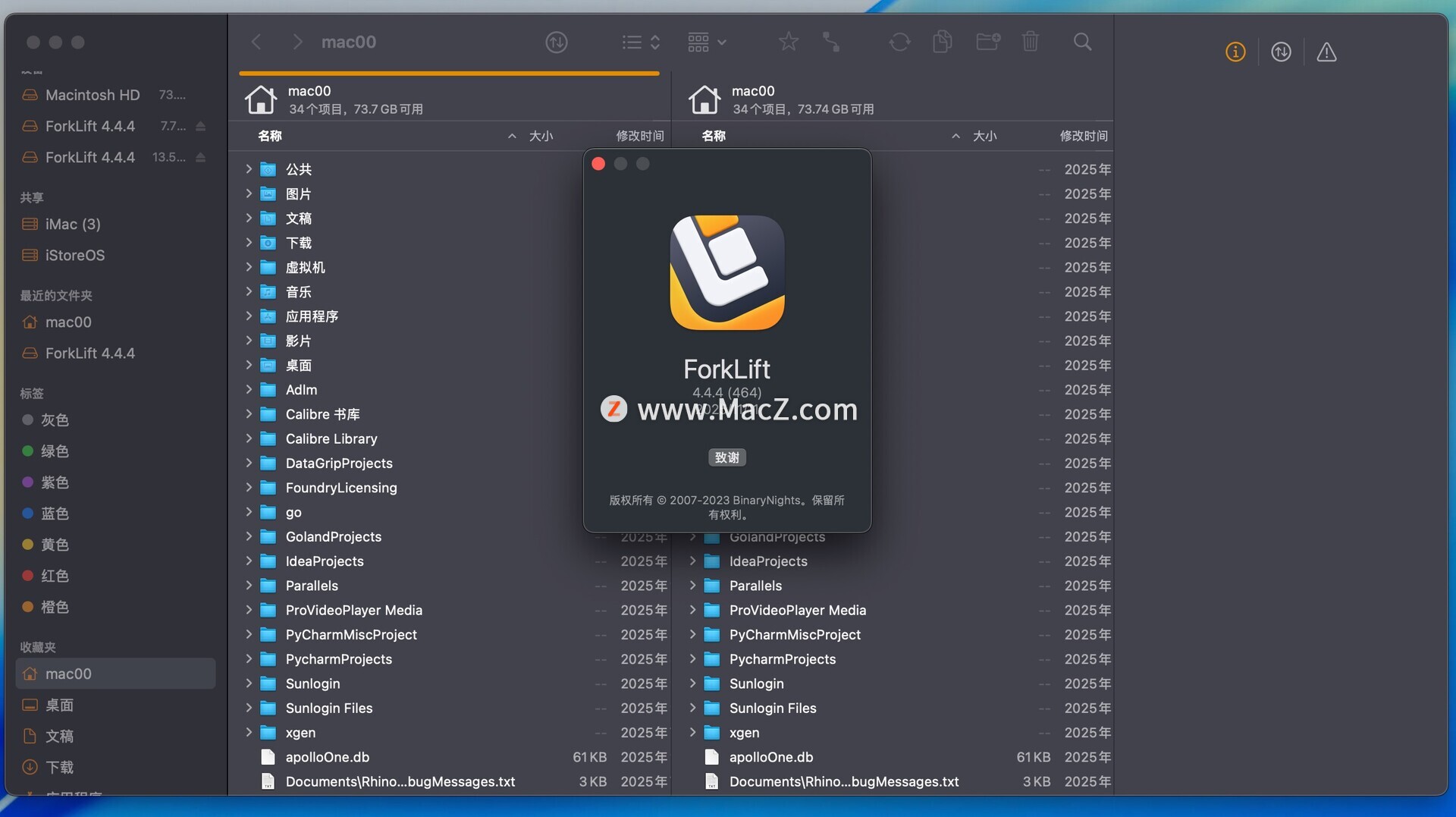
Task: Click the Copy documents toolbar icon
Action: pos(942,42)
